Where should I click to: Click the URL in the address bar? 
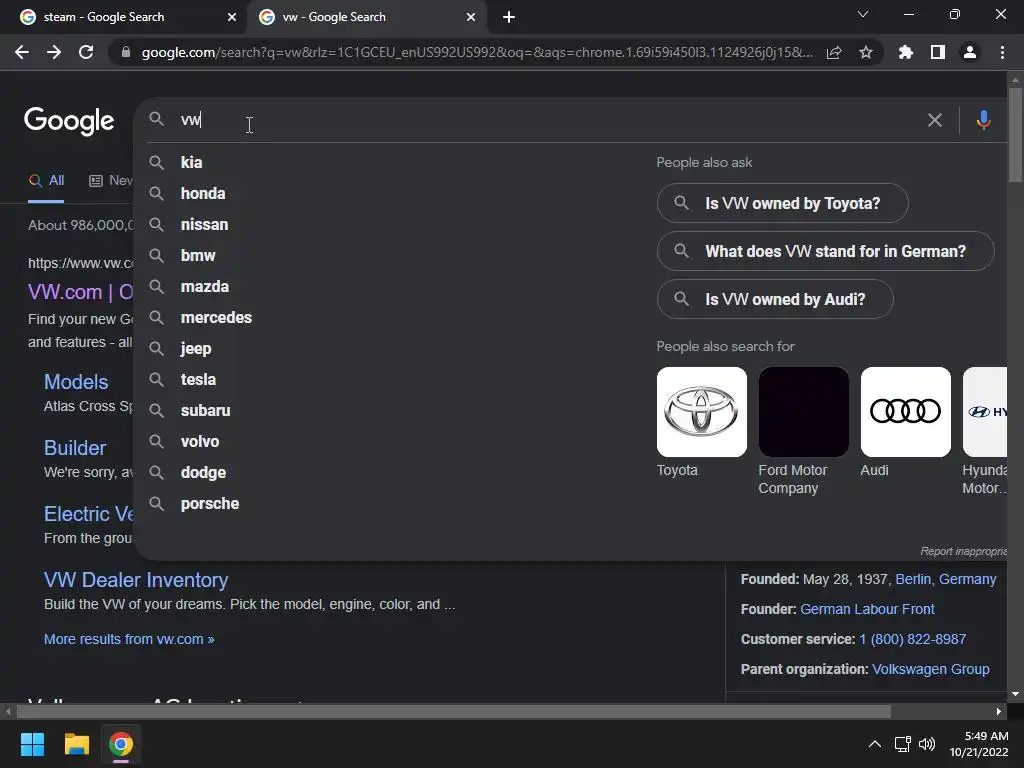point(477,52)
